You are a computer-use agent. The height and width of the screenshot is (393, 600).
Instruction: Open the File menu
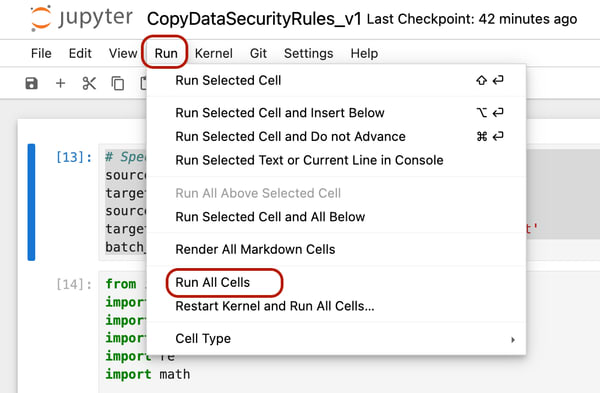tap(41, 53)
